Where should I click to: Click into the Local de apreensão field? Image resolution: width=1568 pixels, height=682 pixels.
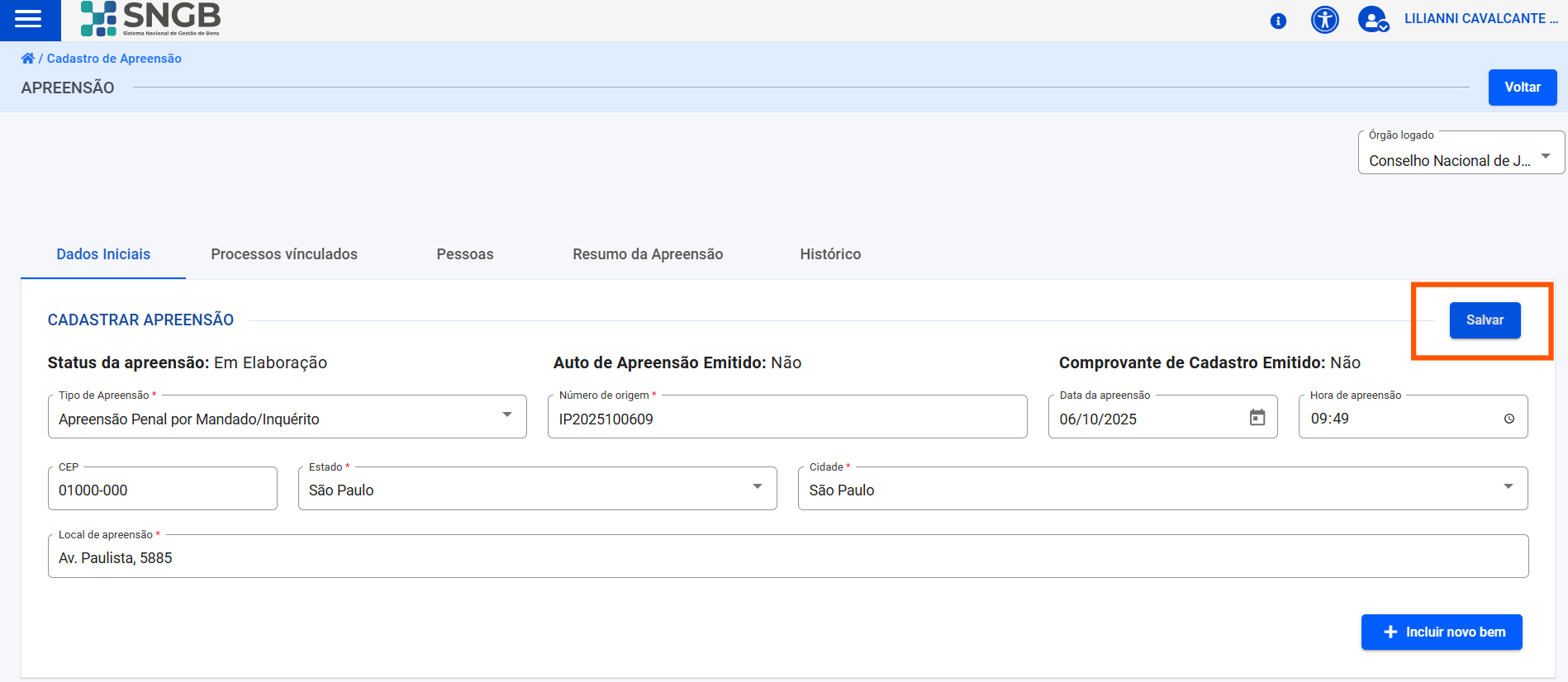tap(788, 558)
